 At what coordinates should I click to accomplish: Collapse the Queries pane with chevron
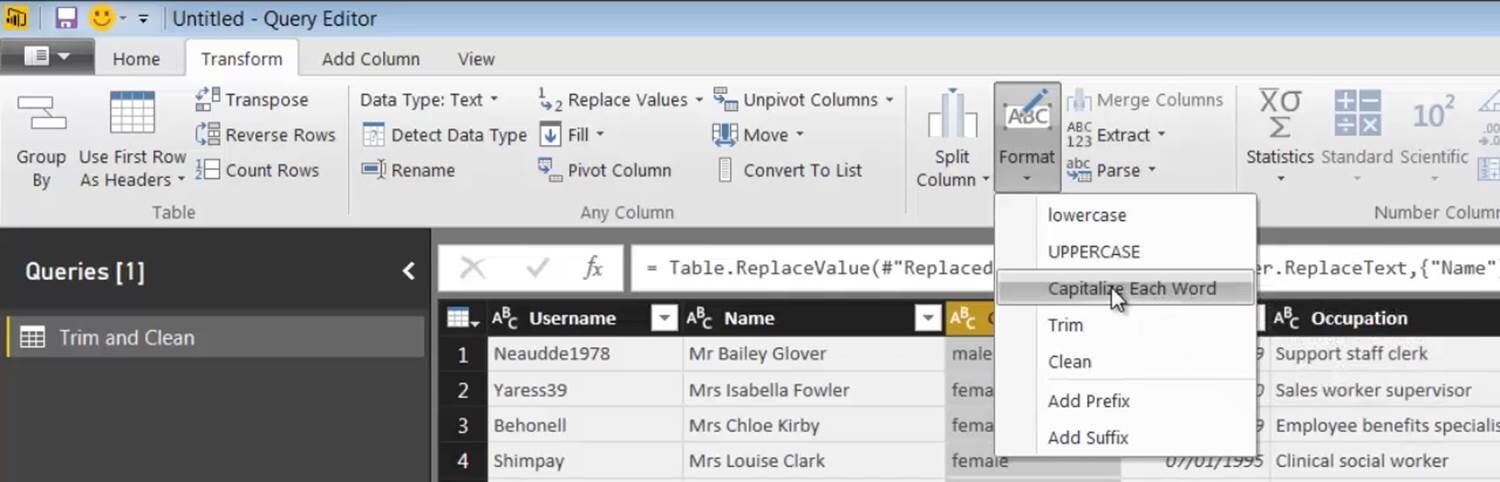point(408,271)
